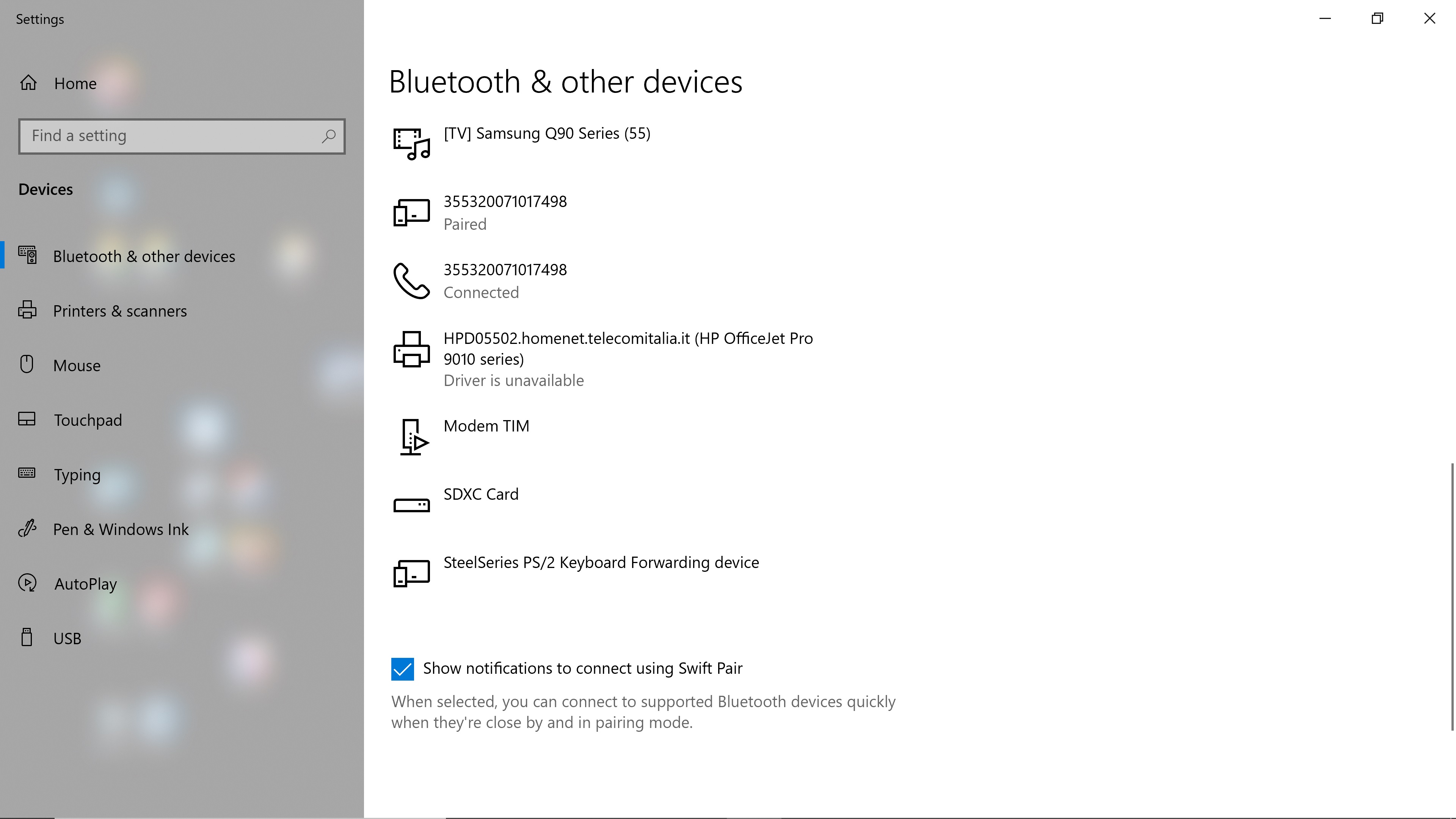Go to Touchpad settings
The image size is (1456, 819).
coord(88,420)
